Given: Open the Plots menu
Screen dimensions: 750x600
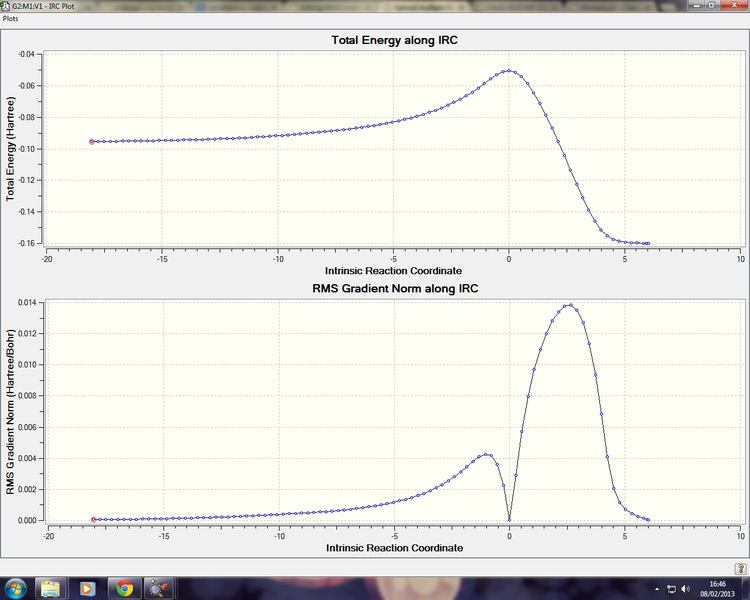Looking at the screenshot, I should (11, 19).
